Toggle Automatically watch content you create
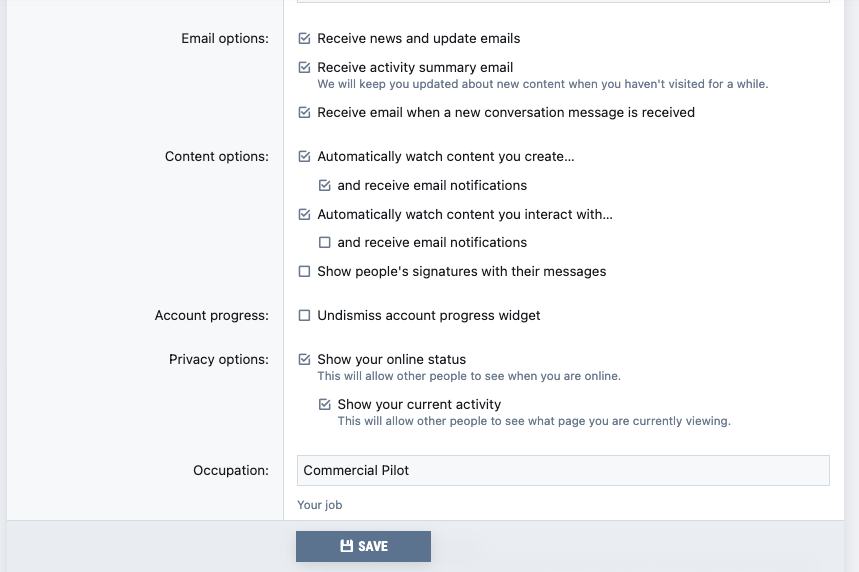The image size is (859, 572). coord(304,157)
